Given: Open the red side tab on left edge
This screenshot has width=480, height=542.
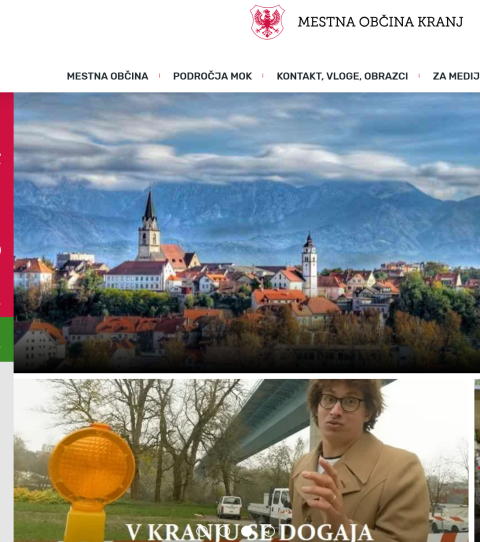Looking at the screenshot, I should (7, 204).
